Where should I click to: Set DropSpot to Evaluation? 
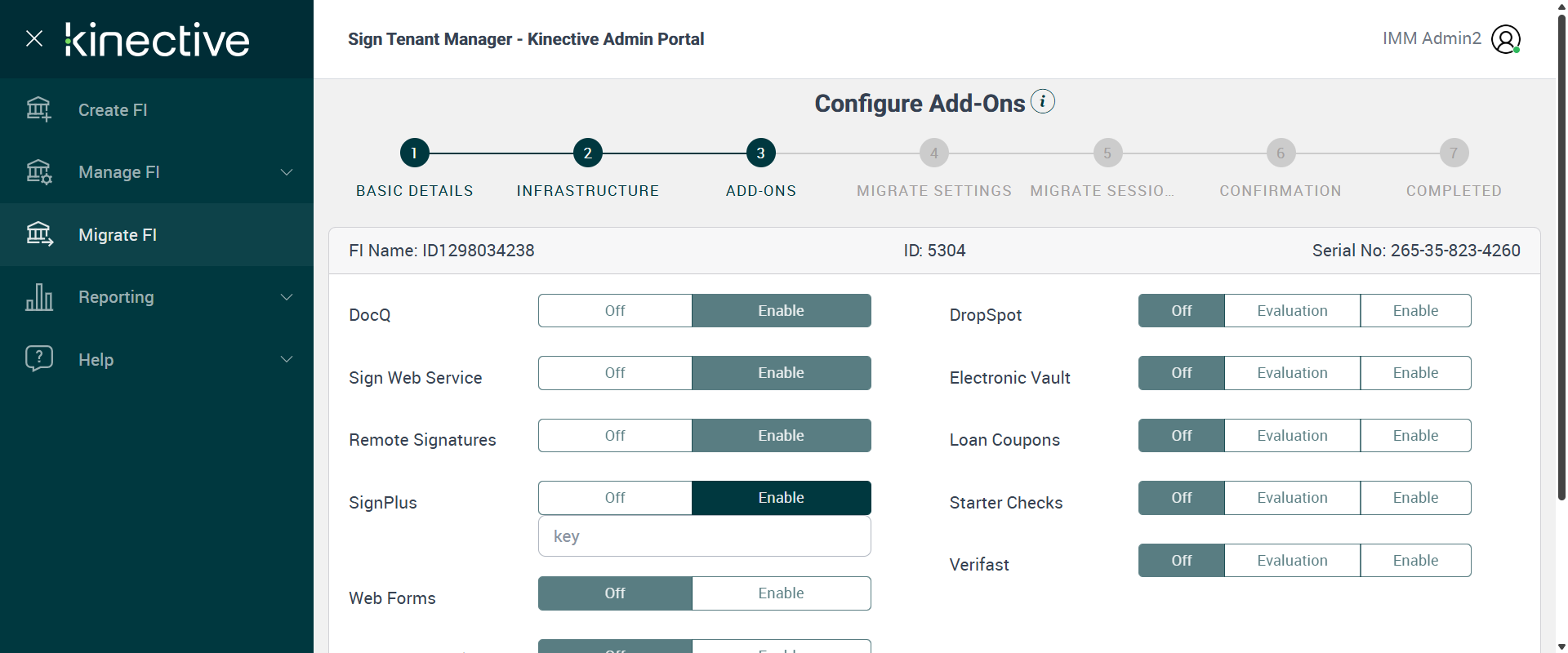pyautogui.click(x=1292, y=311)
